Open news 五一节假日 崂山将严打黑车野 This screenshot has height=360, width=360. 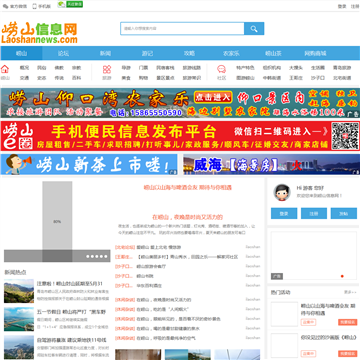point(71,312)
